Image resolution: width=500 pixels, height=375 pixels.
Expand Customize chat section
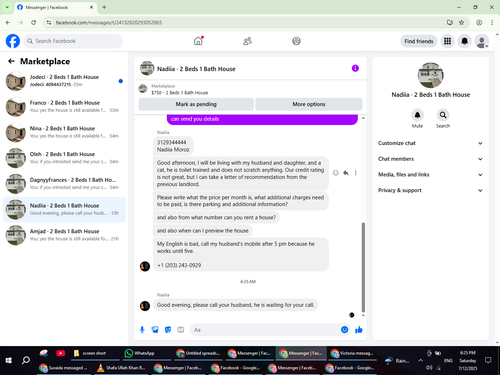430,143
